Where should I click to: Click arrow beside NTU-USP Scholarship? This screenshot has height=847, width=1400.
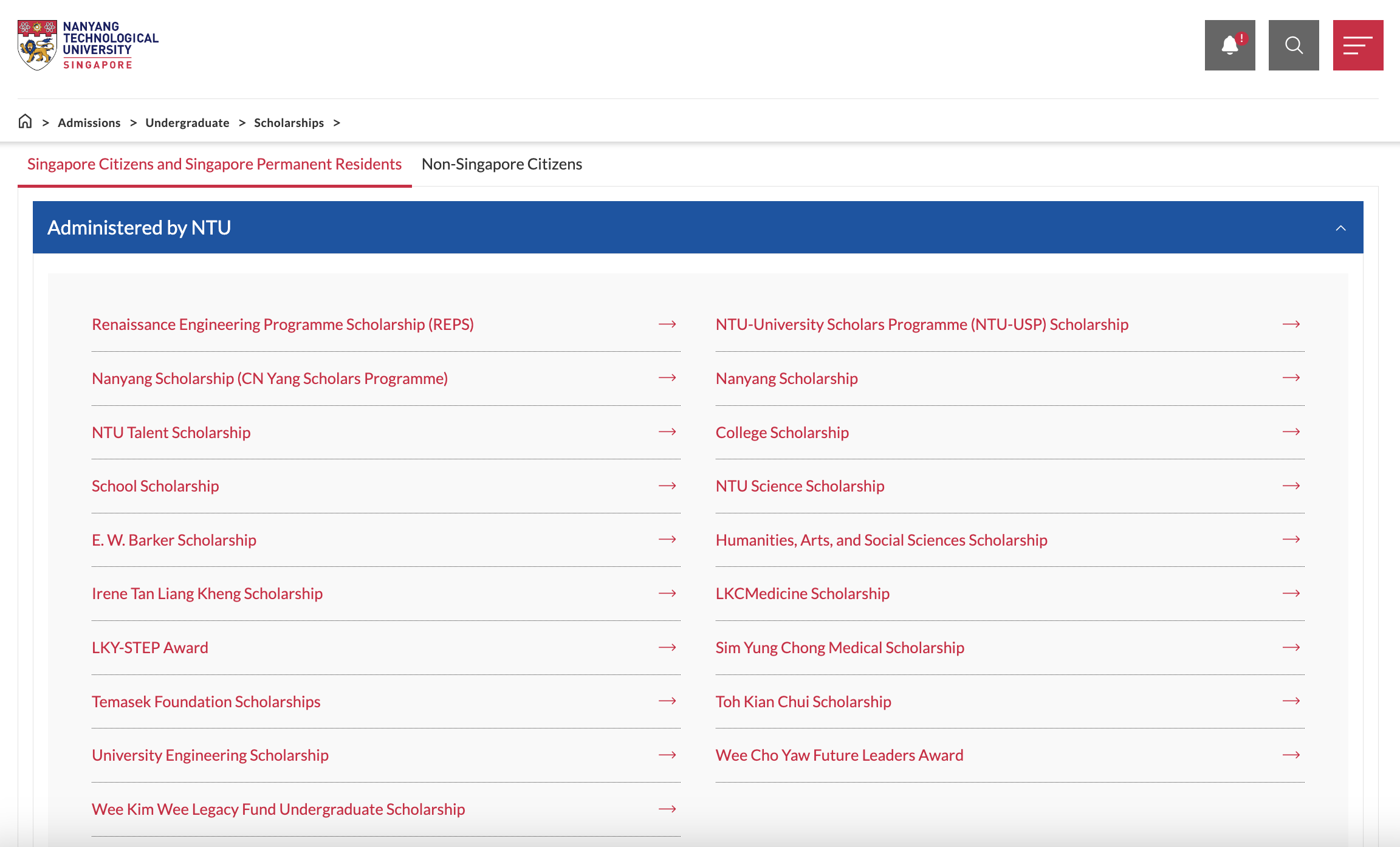(x=1291, y=324)
